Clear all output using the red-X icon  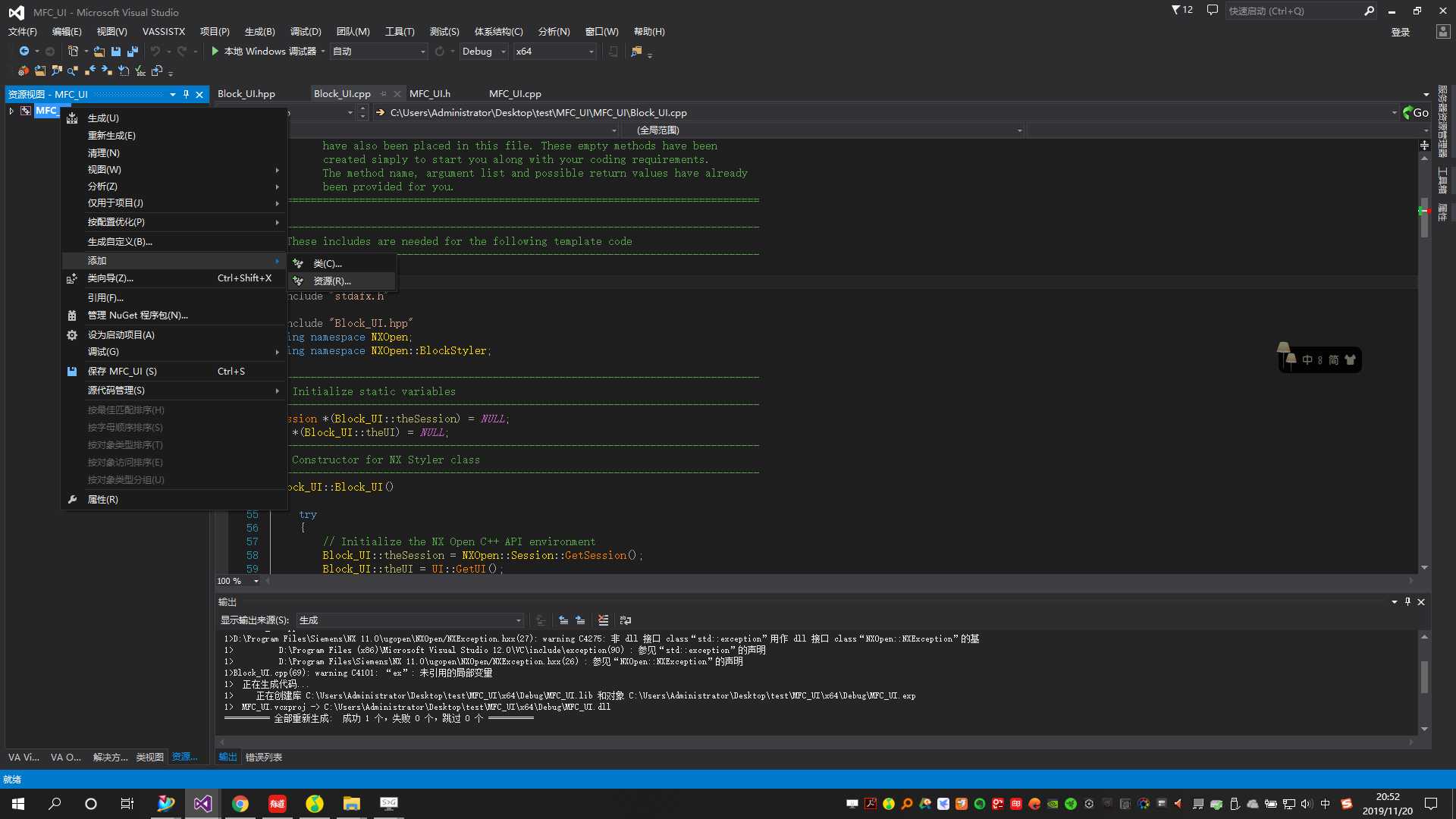[604, 620]
